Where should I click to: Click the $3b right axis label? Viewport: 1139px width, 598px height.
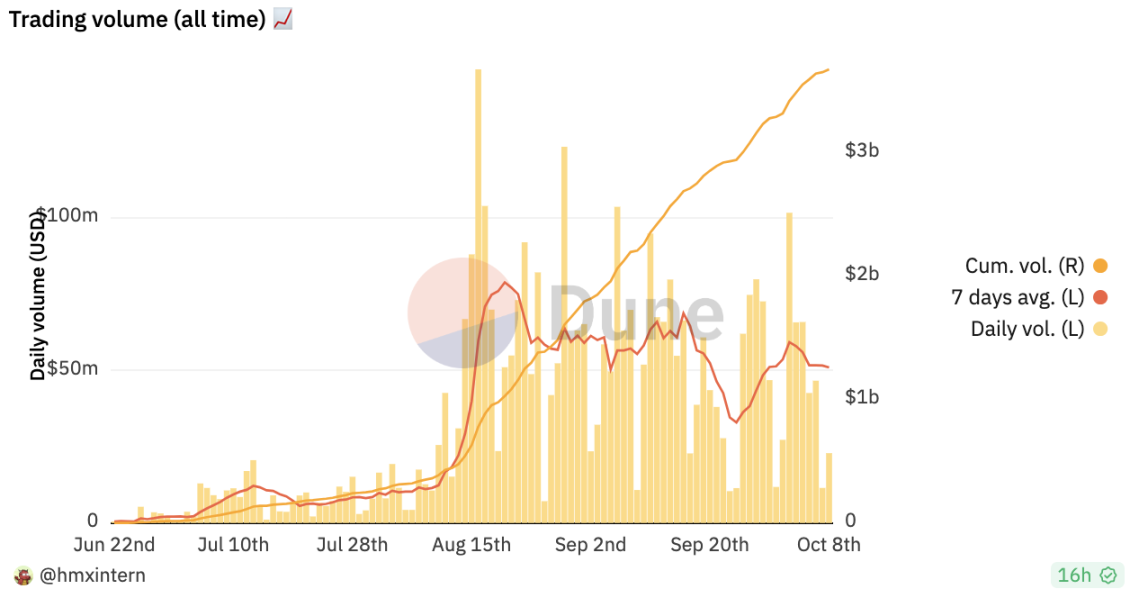click(x=862, y=151)
